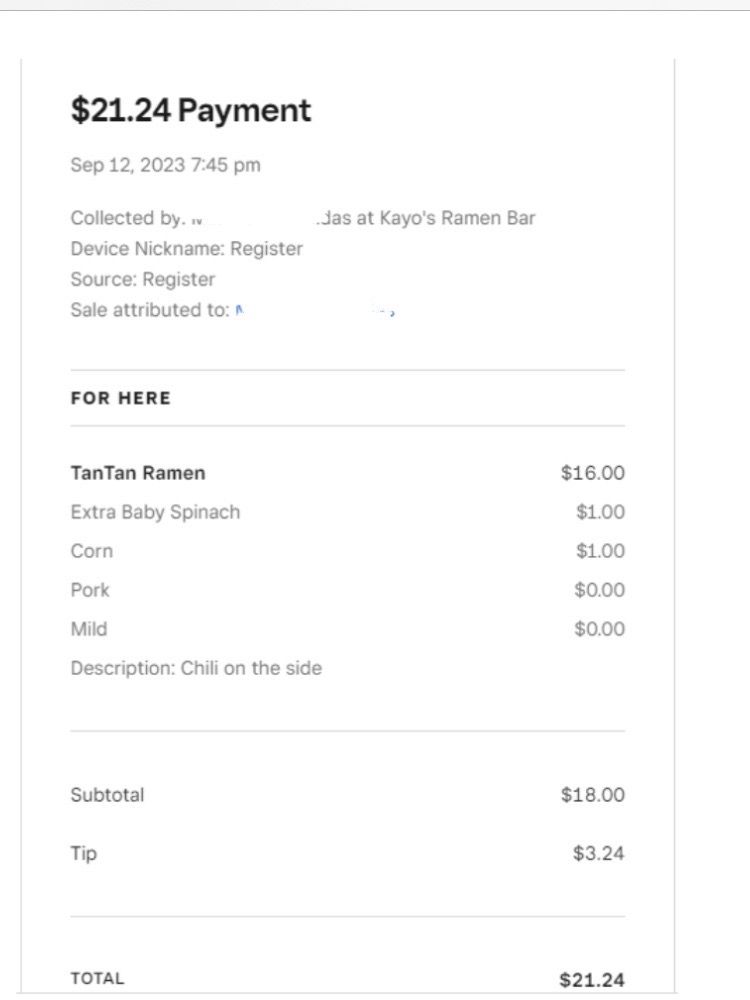Select the Extra Baby Spinach modifier
The width and height of the screenshot is (750, 1000).
point(155,512)
